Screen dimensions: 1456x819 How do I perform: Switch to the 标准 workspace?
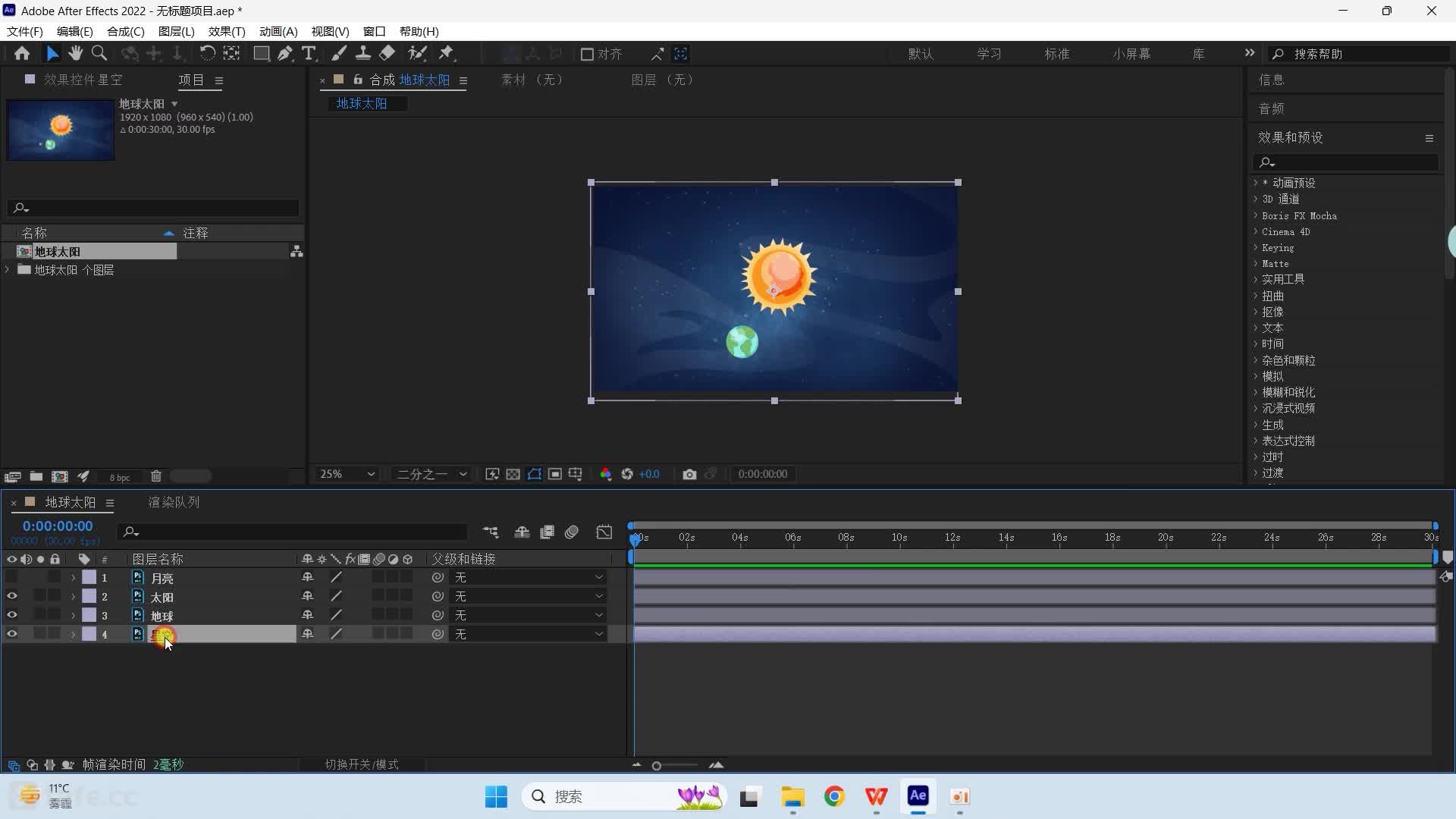click(x=1056, y=54)
